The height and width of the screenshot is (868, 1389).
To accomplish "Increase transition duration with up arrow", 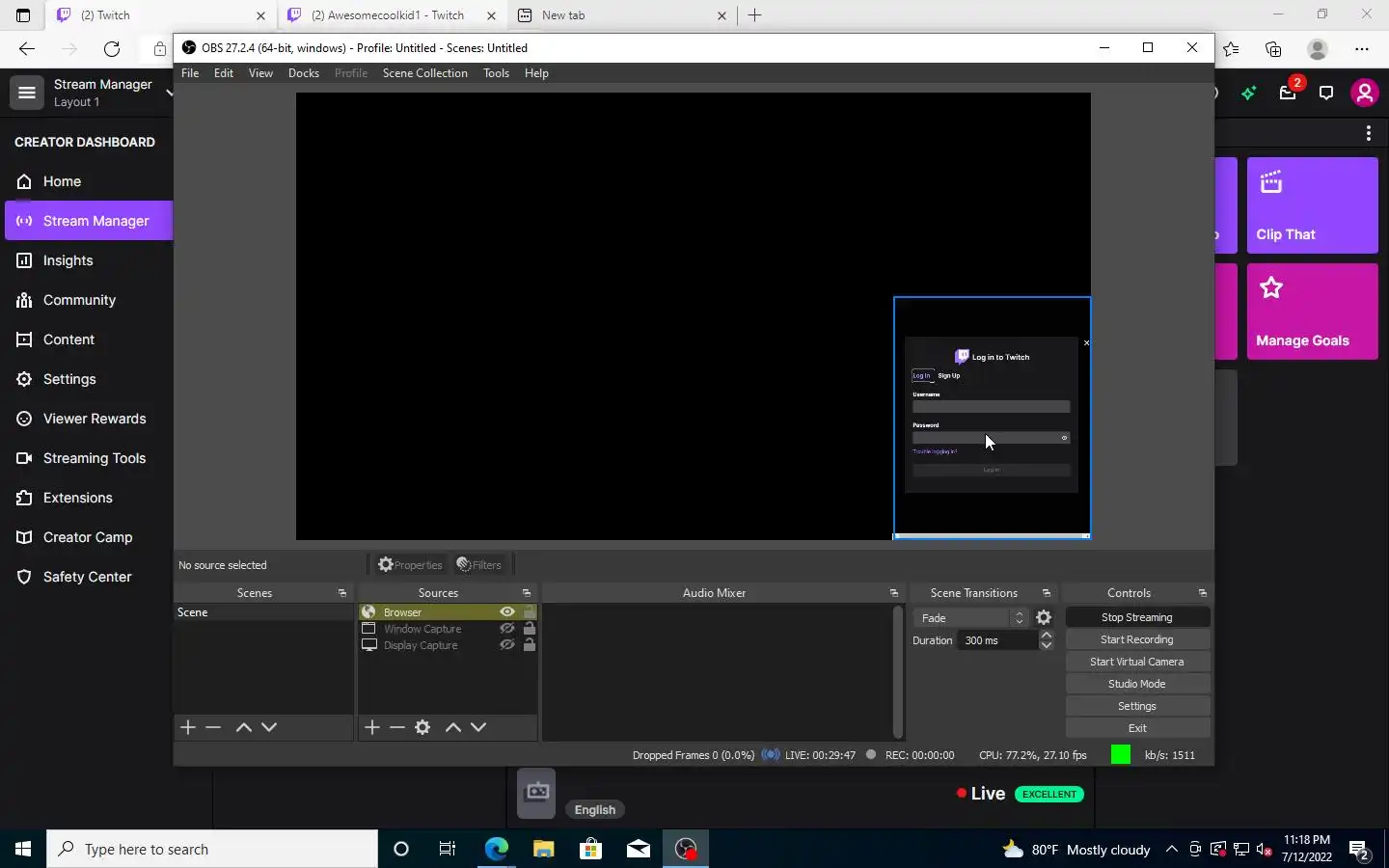I will click(1047, 636).
